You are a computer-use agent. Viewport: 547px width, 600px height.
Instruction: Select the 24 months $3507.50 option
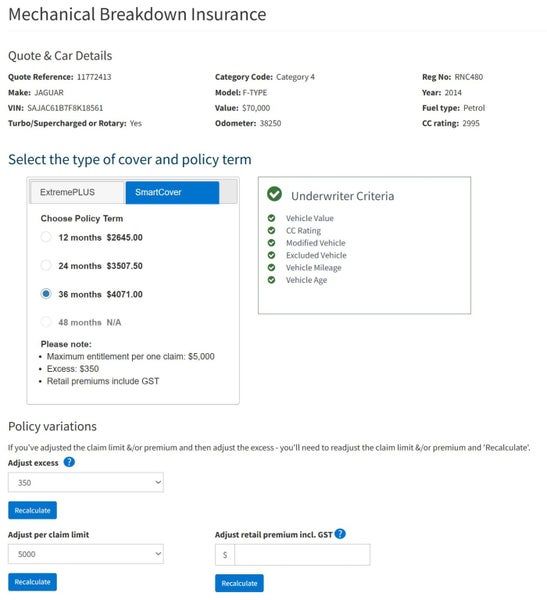46,265
